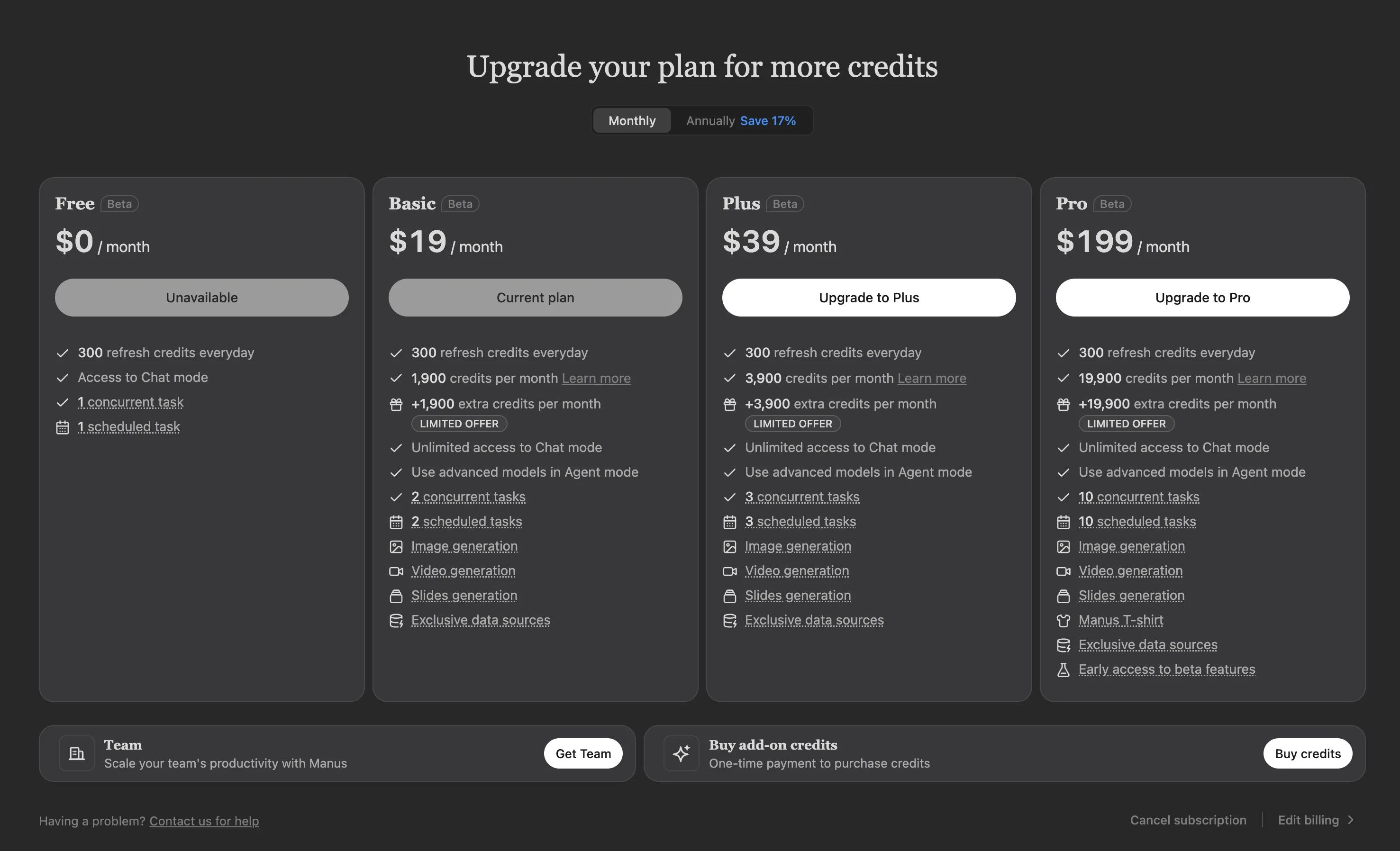This screenshot has width=1400, height=851.
Task: Click Cancel subscription link
Action: pyautogui.click(x=1188, y=820)
